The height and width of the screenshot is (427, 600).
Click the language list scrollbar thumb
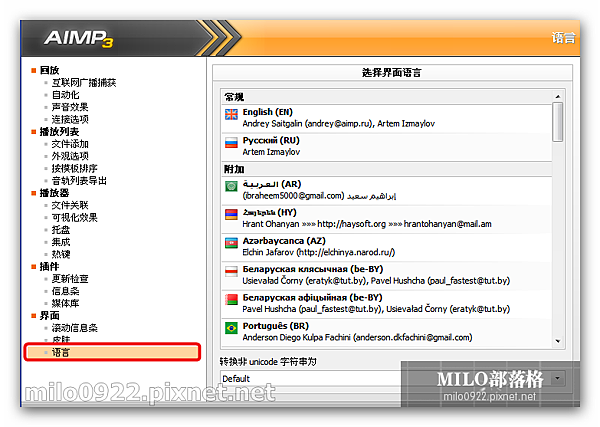click(x=558, y=122)
